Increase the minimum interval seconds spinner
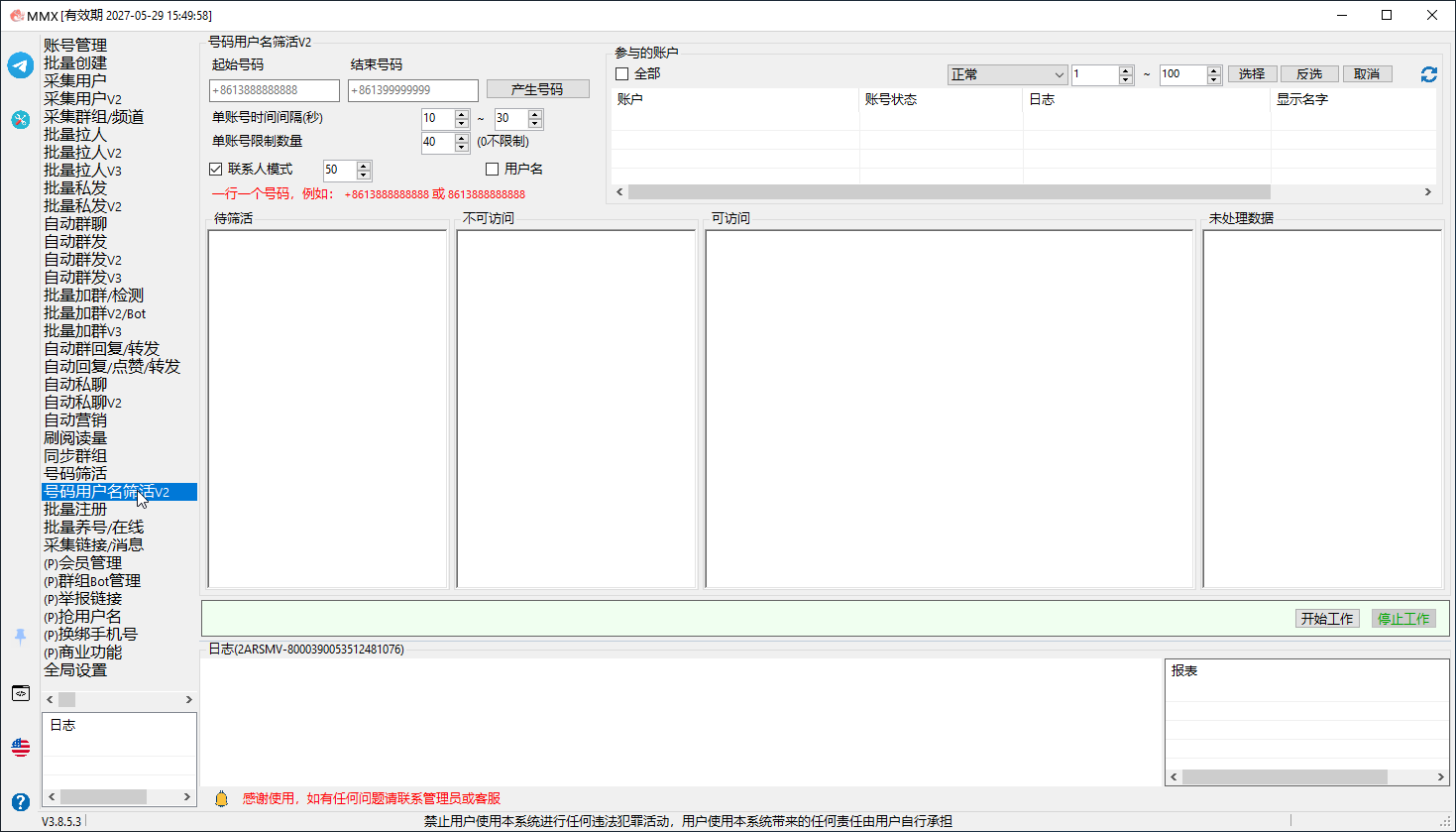Image resolution: width=1456 pixels, height=832 pixels. pyautogui.click(x=462, y=114)
